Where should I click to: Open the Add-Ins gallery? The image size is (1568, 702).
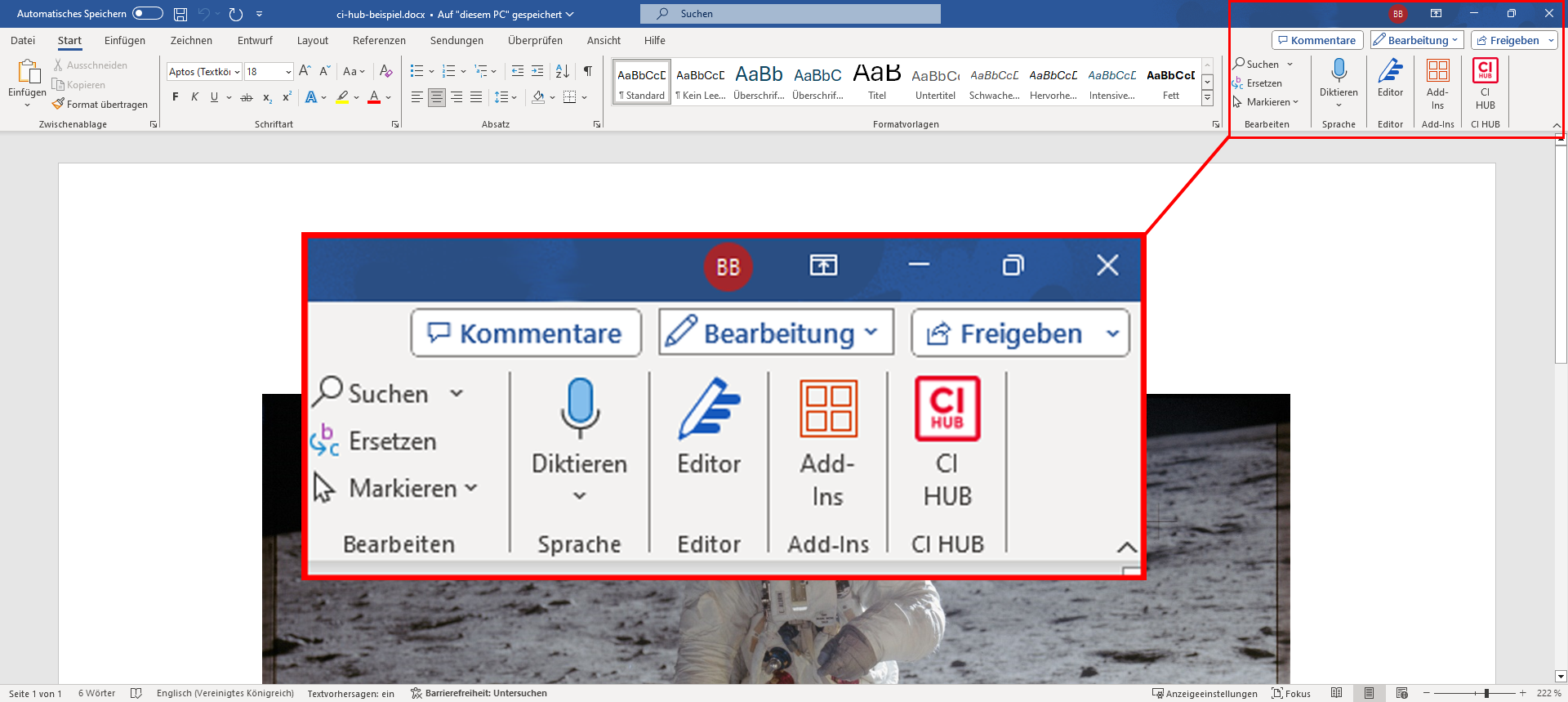(x=1437, y=84)
